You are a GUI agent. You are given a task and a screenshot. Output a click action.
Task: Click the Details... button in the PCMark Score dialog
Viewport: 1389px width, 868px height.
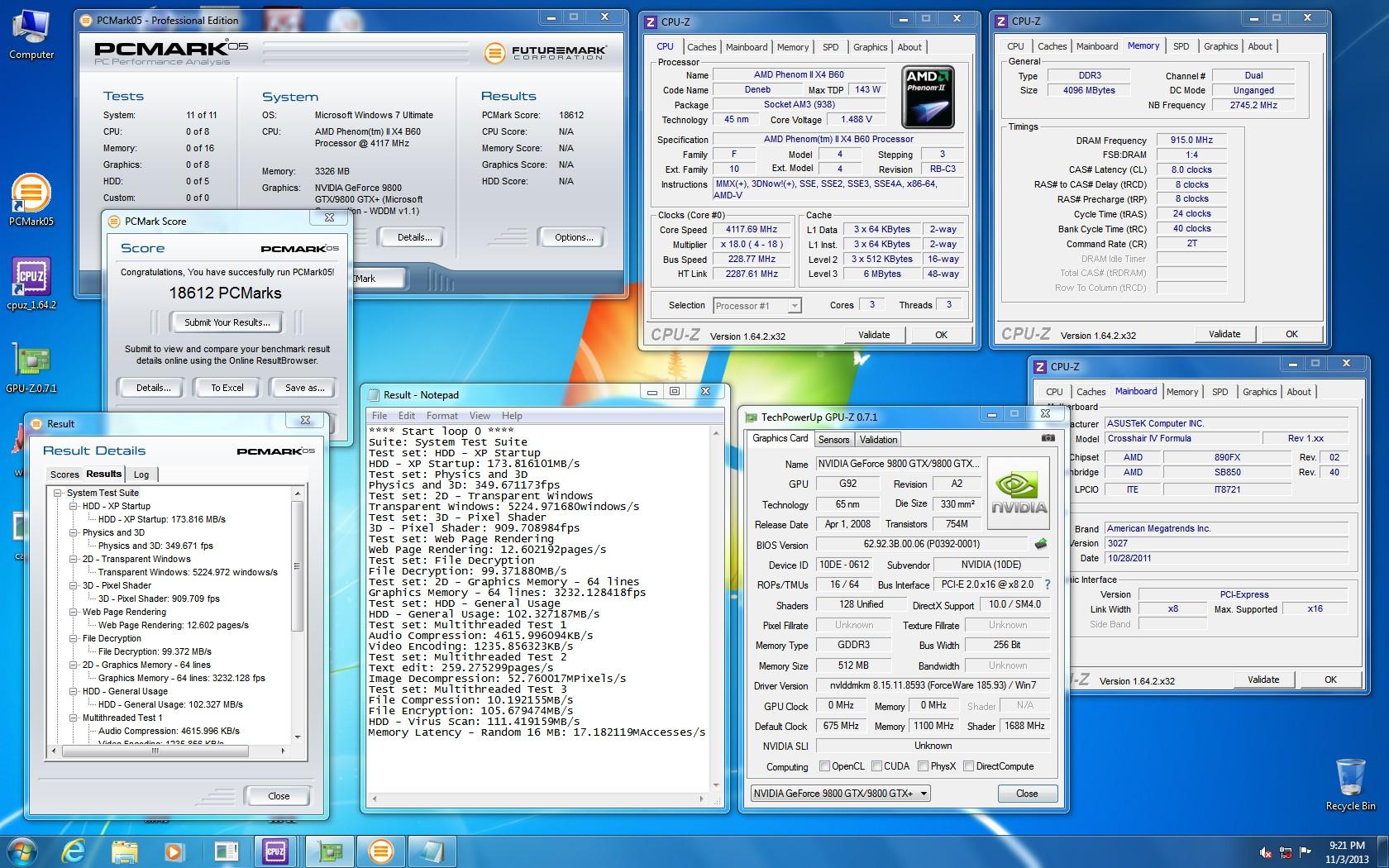coord(153,388)
